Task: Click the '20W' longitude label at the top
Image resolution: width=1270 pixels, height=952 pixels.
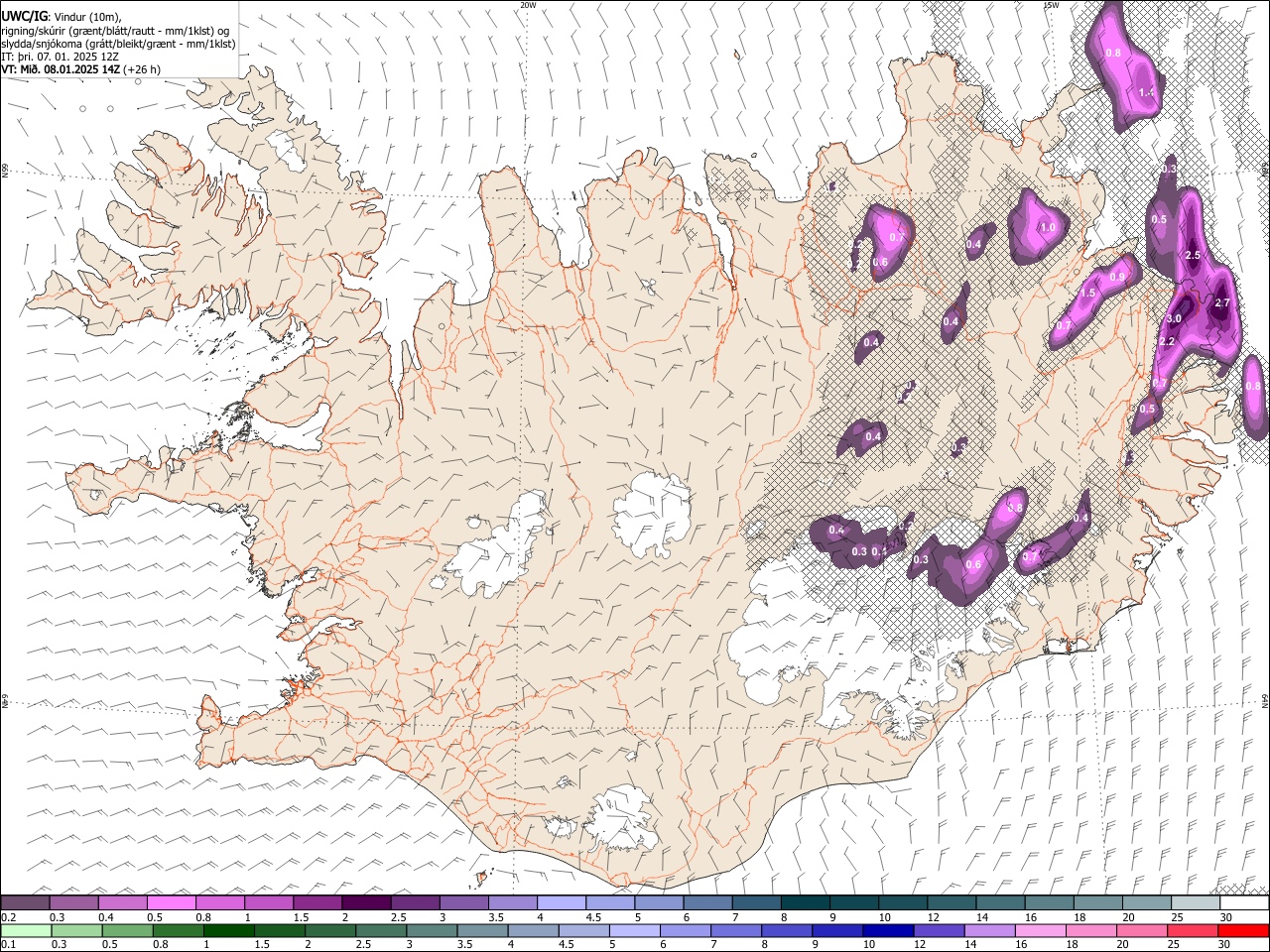Action: point(528,5)
